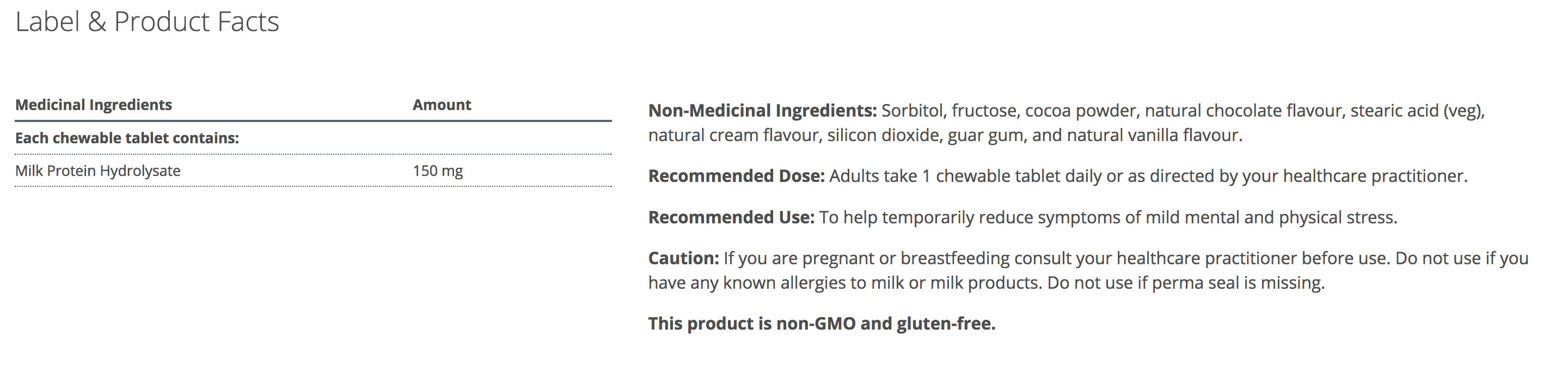The image size is (1568, 365).
Task: Click the "Recommended Use:" bold label
Action: click(731, 217)
